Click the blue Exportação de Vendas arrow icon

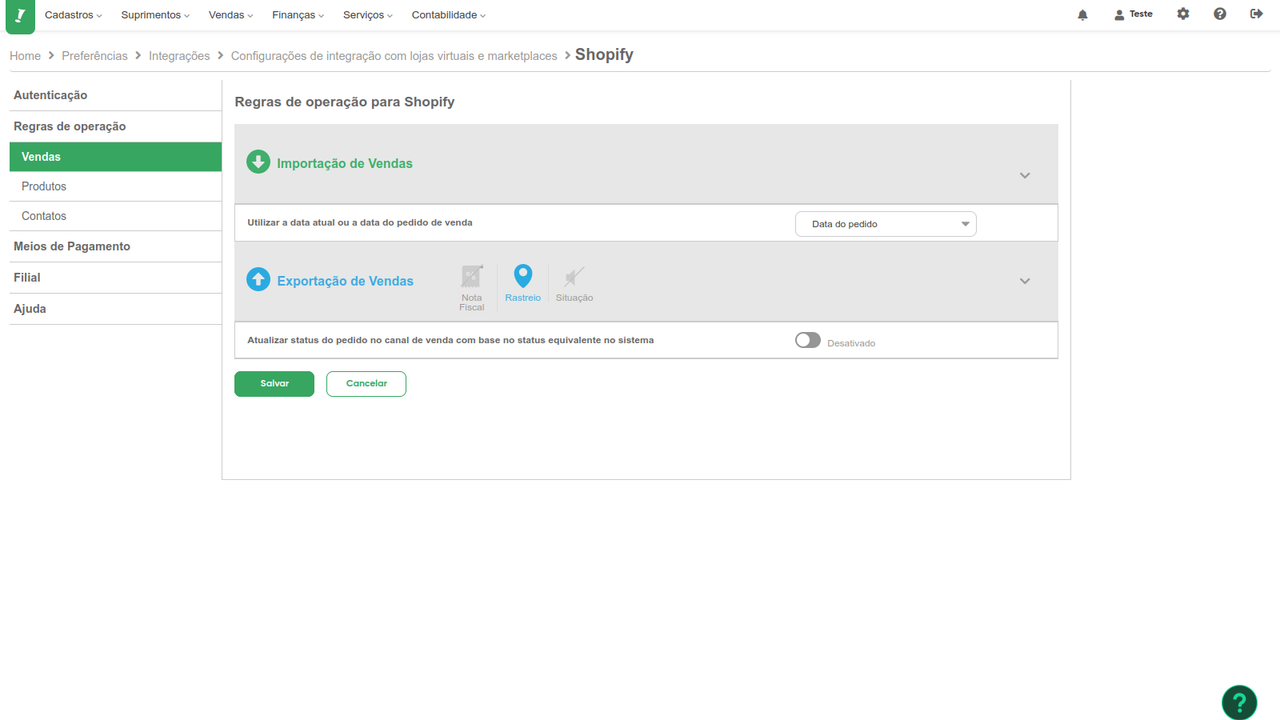click(258, 280)
